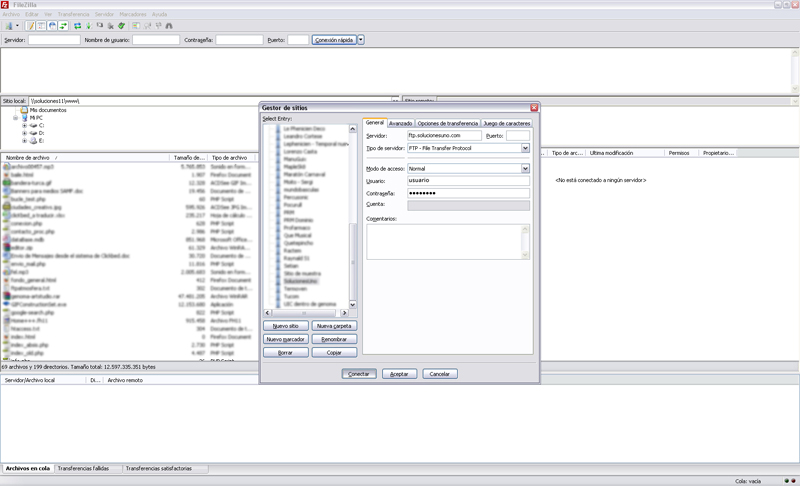Toggle the message log toolbar icon
Viewport: 800px width, 486px height.
[x=30, y=25]
